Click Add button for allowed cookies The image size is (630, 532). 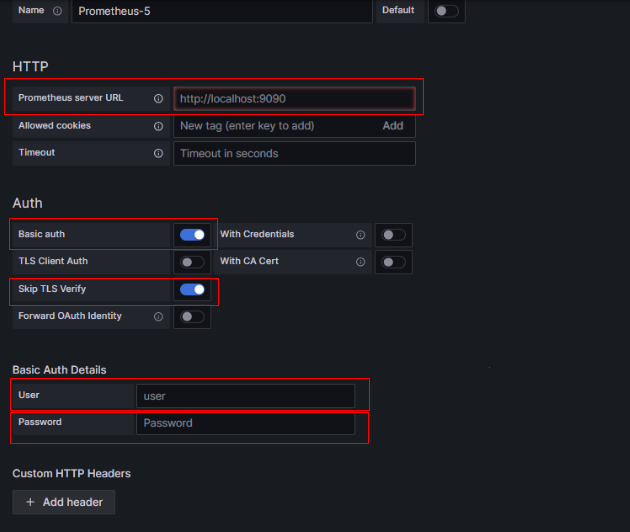click(393, 126)
